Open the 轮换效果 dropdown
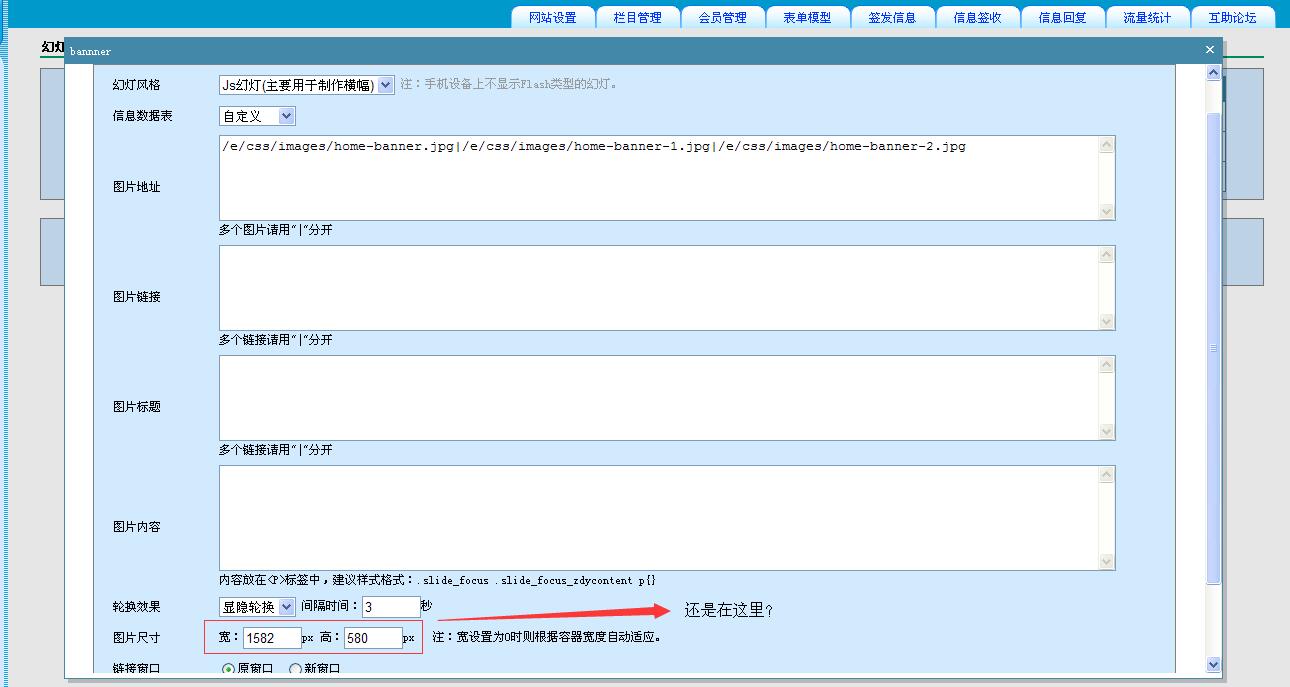 click(257, 606)
